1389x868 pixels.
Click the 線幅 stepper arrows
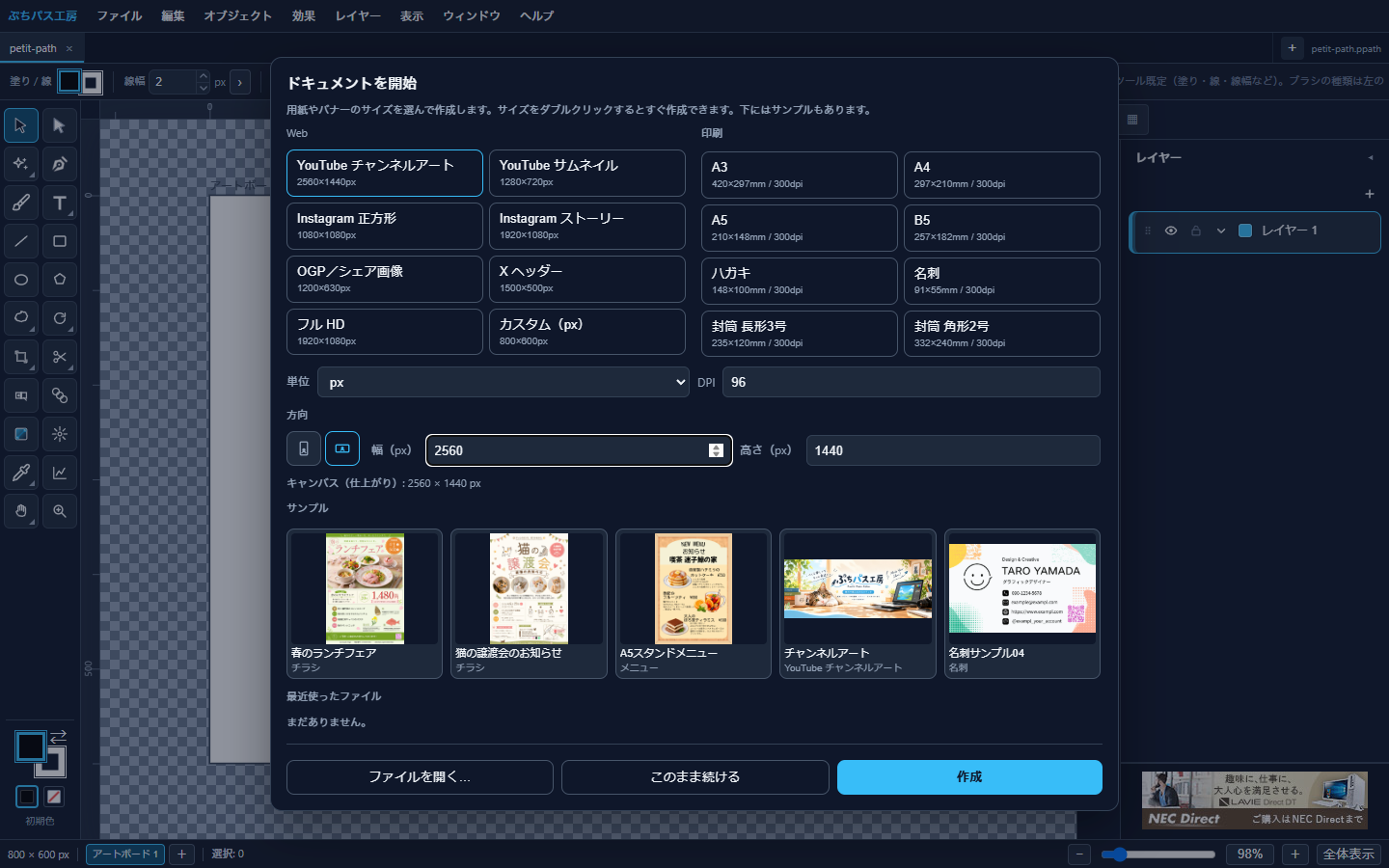[x=203, y=82]
